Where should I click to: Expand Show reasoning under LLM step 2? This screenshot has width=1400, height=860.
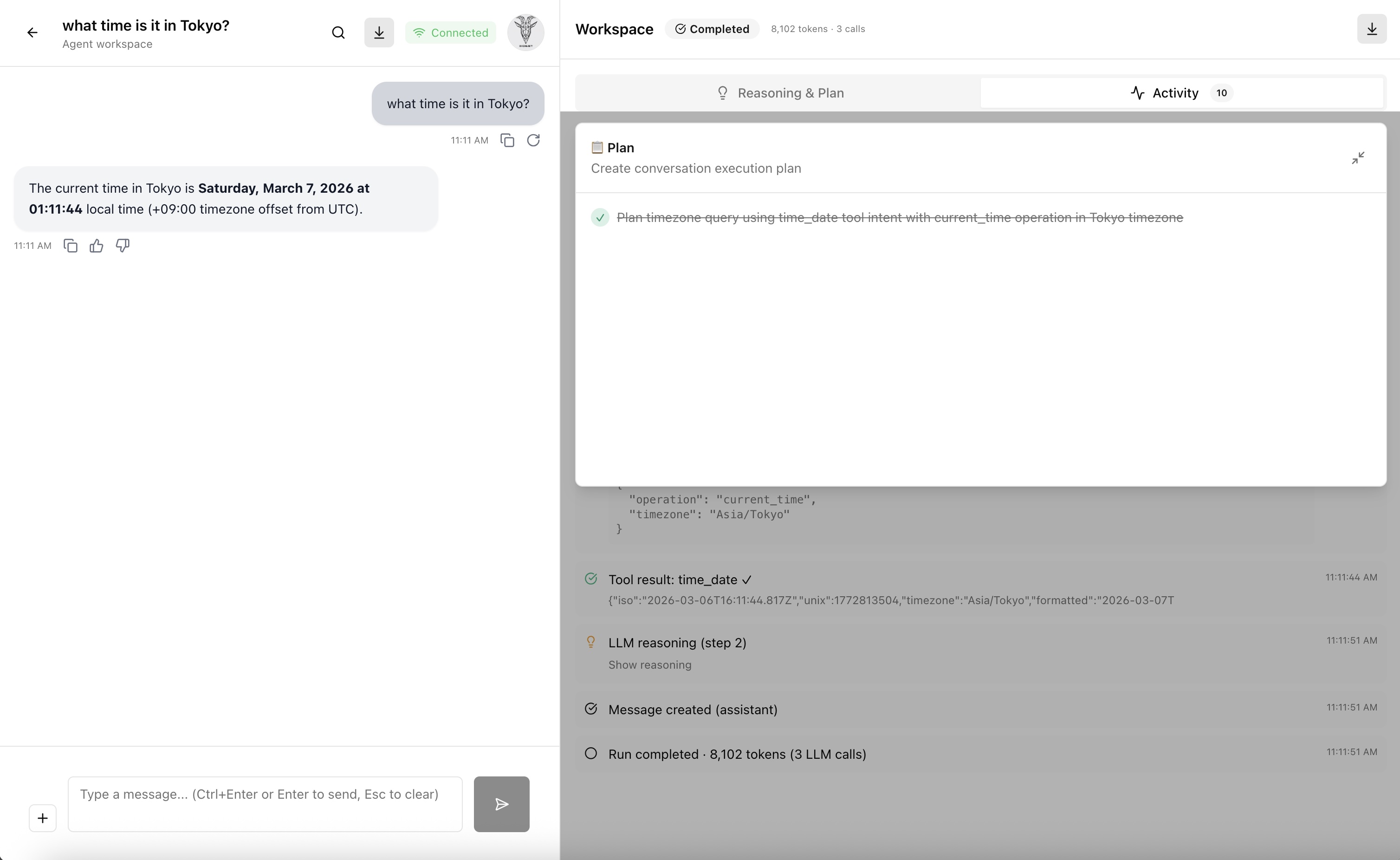coord(650,665)
